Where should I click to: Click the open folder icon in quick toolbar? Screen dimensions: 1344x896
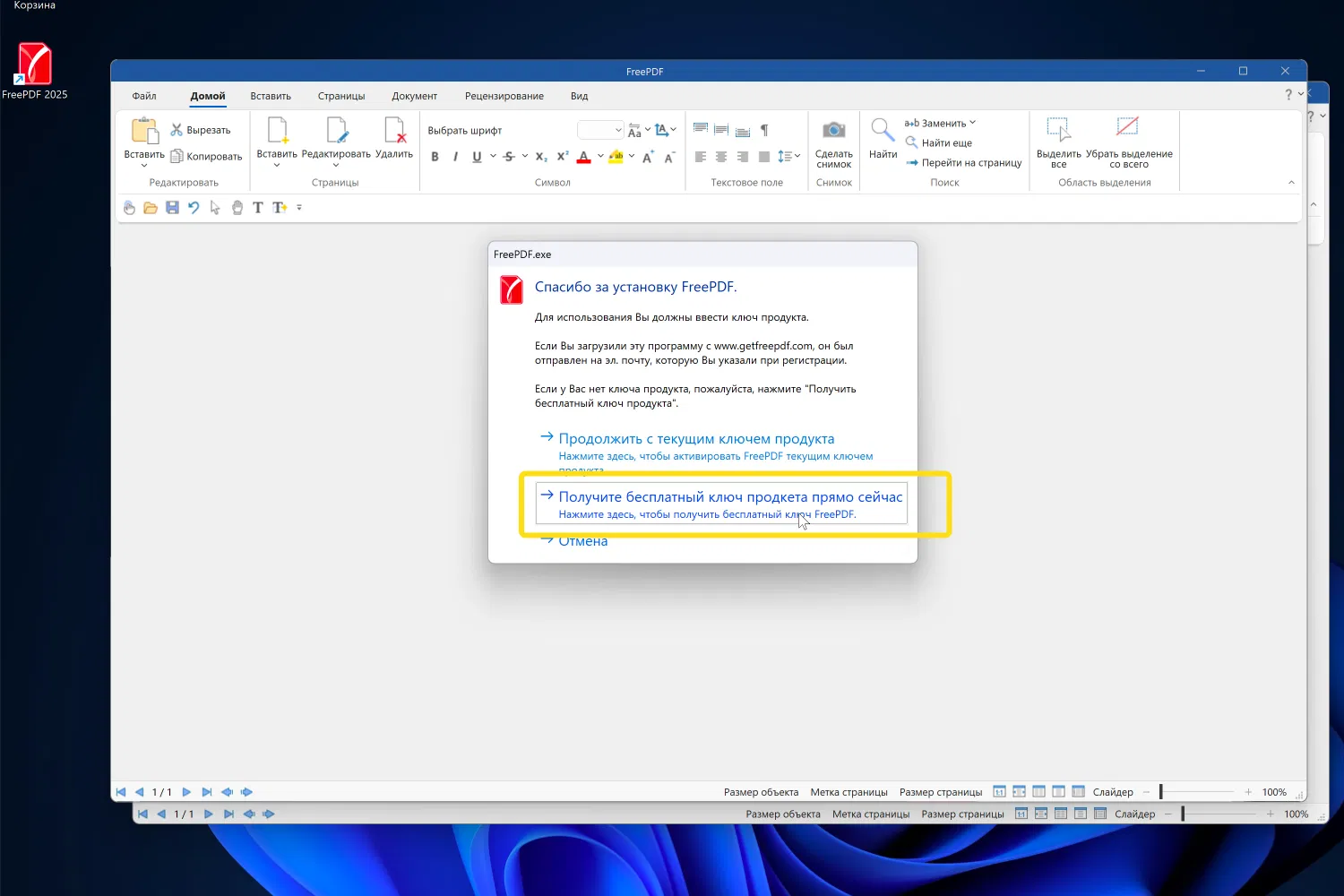tap(151, 208)
